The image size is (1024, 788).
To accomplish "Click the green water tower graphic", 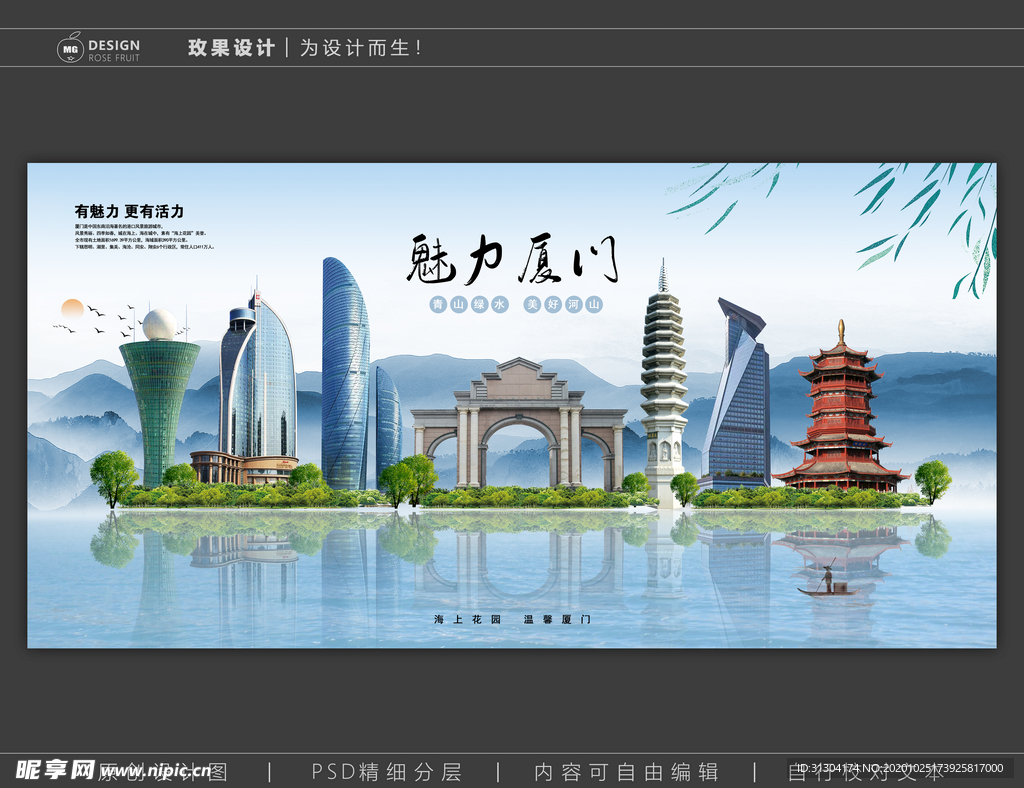I will tap(160, 400).
